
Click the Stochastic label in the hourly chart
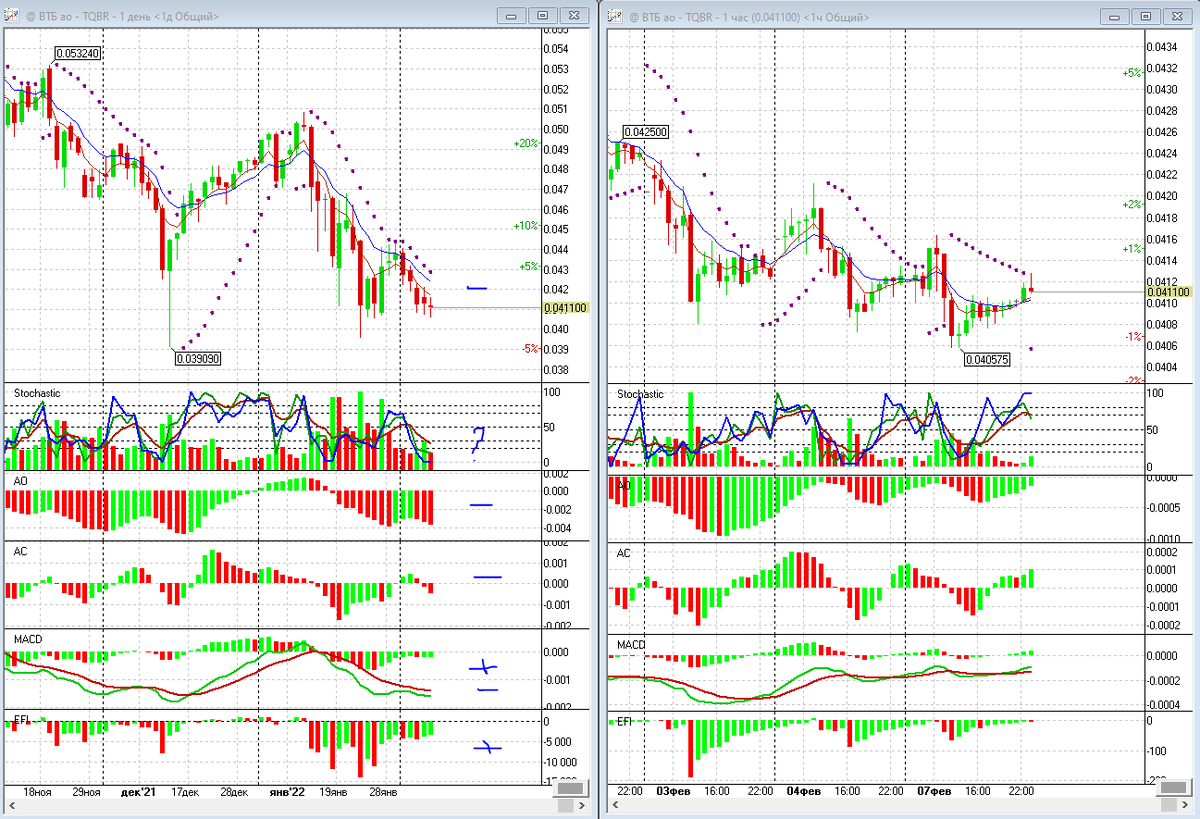(x=640, y=394)
